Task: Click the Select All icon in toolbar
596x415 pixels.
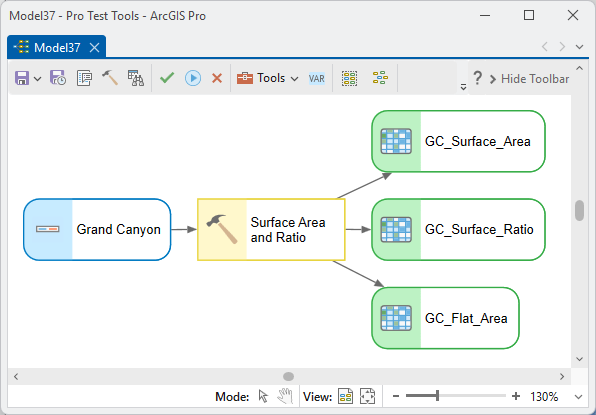Action: point(349,78)
